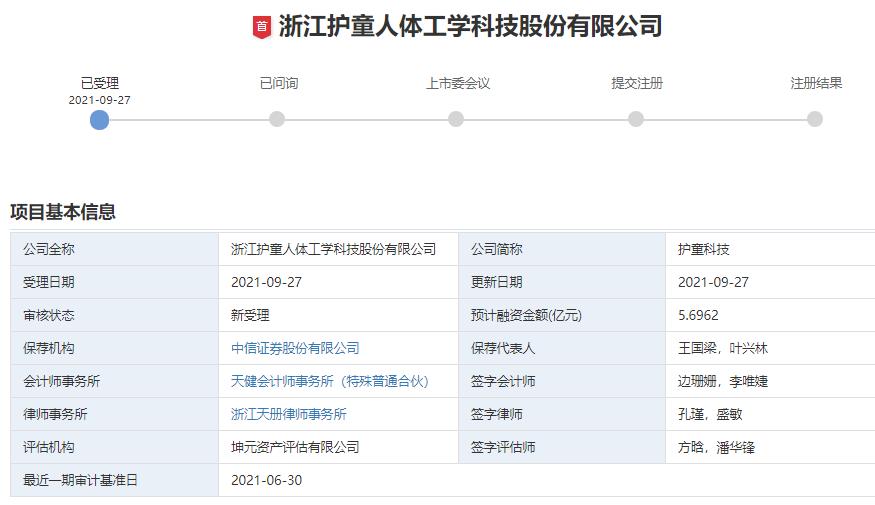
Task: Select the 已受理 stage label
Action: pyautogui.click(x=100, y=83)
